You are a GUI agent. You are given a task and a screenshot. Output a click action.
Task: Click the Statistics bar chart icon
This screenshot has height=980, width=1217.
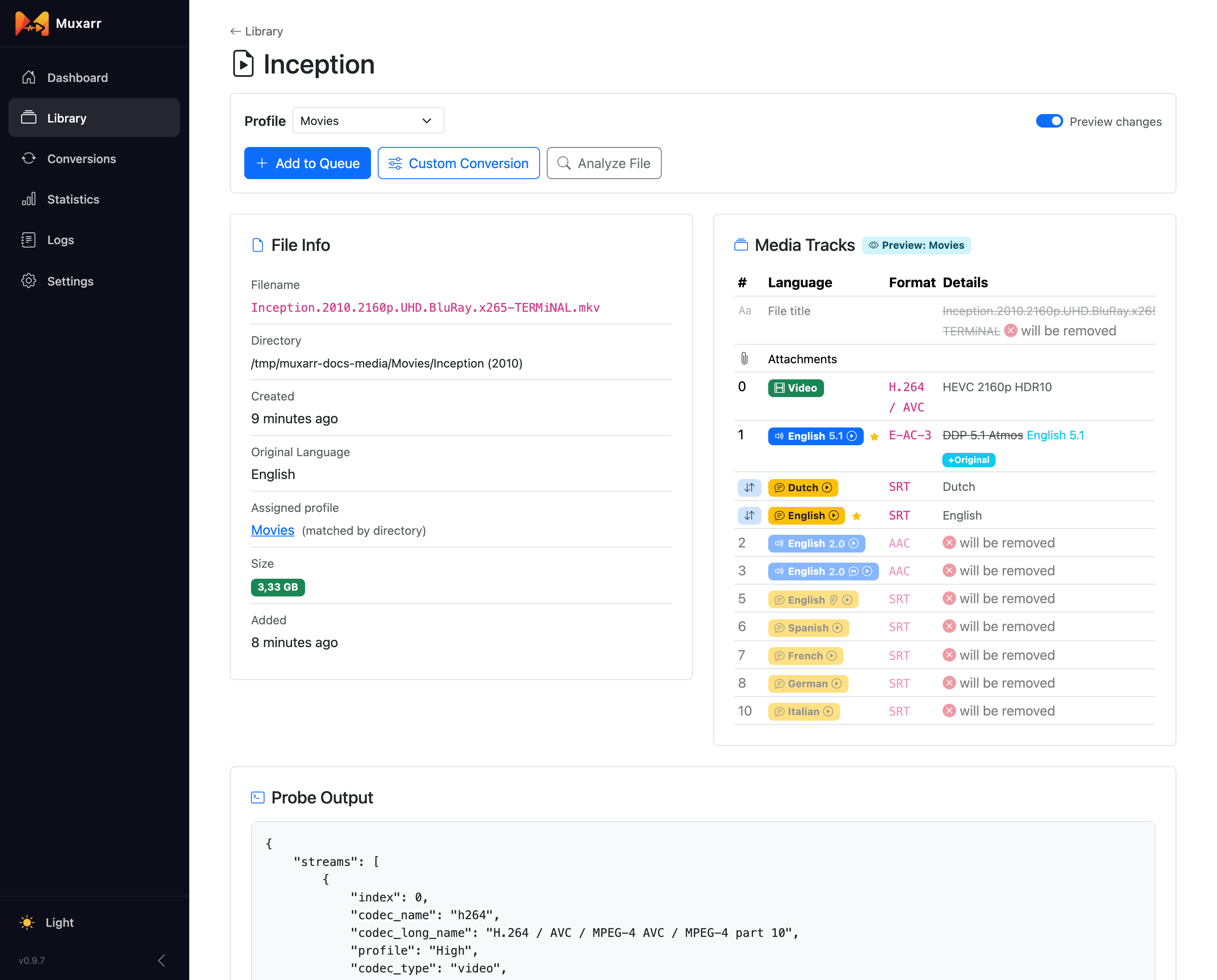(x=29, y=199)
